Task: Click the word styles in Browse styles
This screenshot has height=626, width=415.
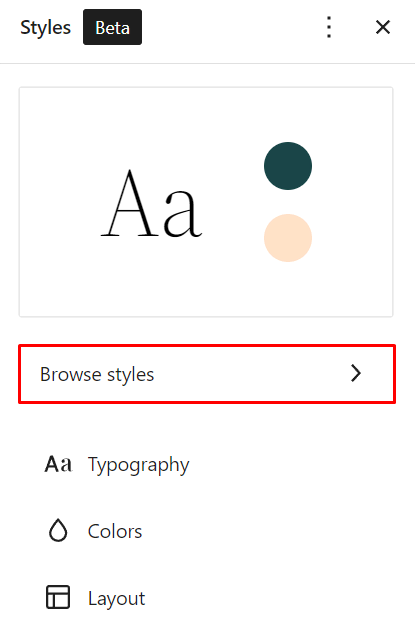Action: point(130,375)
